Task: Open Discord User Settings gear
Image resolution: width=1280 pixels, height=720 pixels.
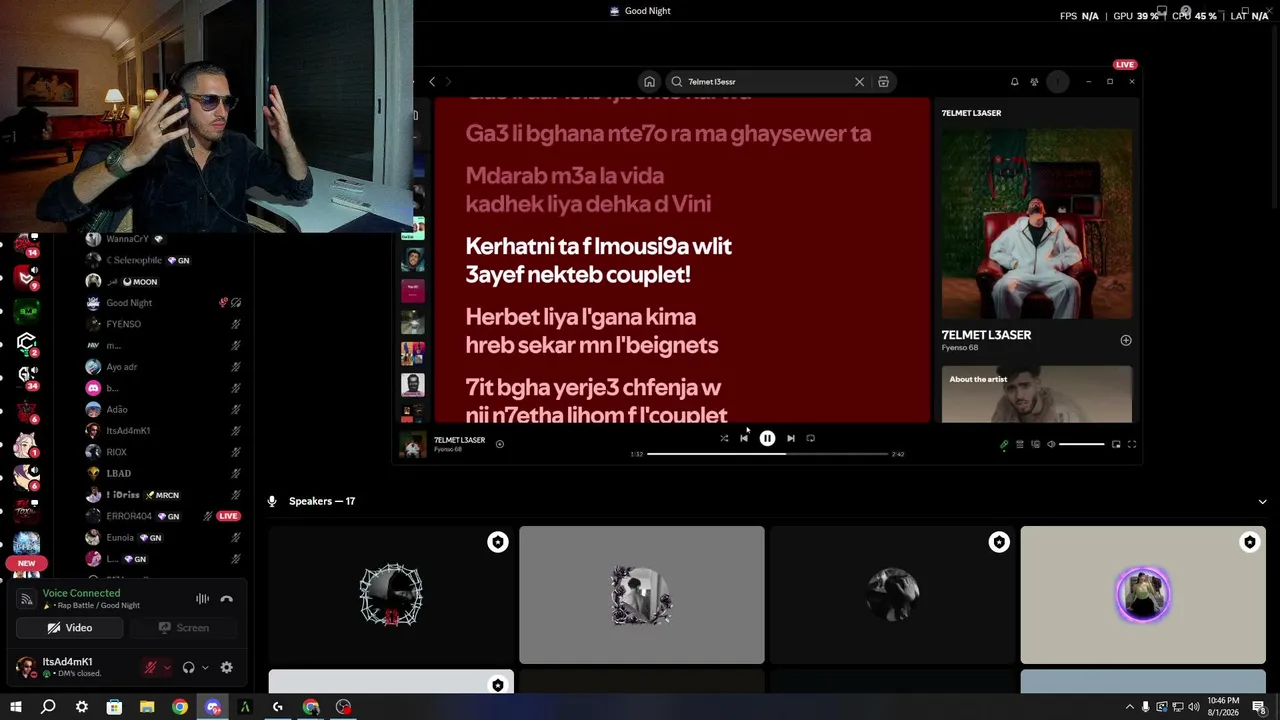Action: [x=227, y=667]
